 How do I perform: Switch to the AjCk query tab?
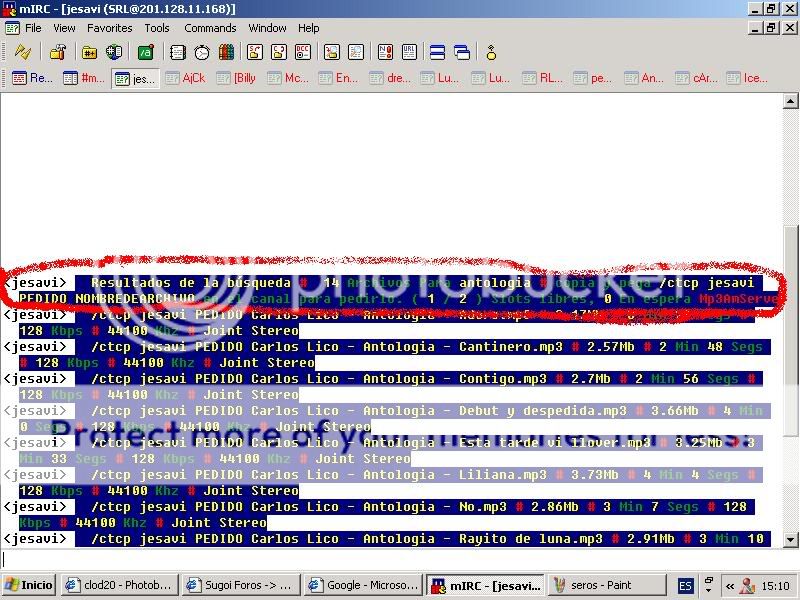click(x=186, y=78)
